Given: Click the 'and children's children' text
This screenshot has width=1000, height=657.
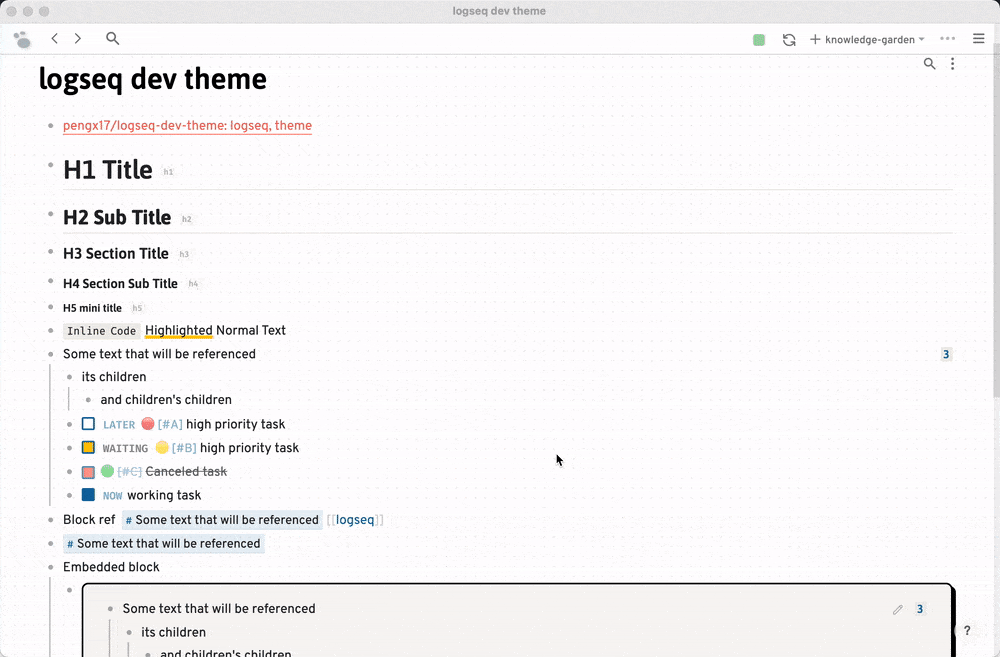Looking at the screenshot, I should point(166,400).
